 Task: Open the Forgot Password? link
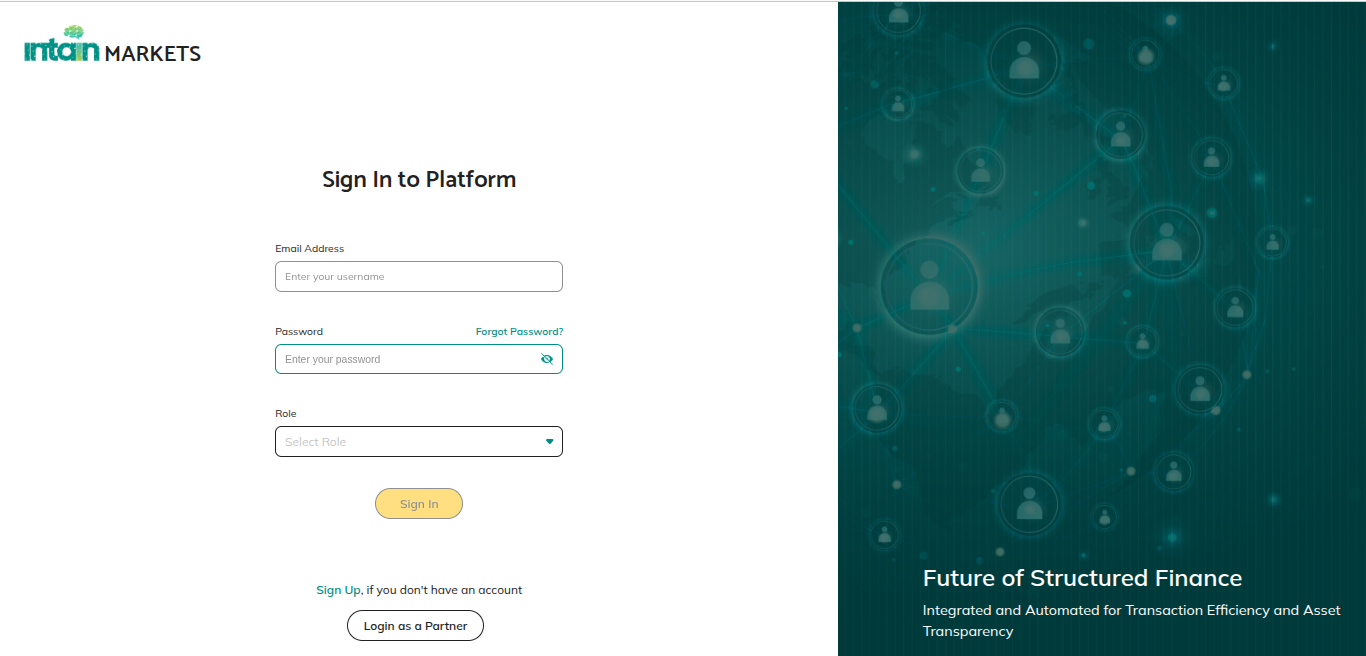tap(519, 332)
